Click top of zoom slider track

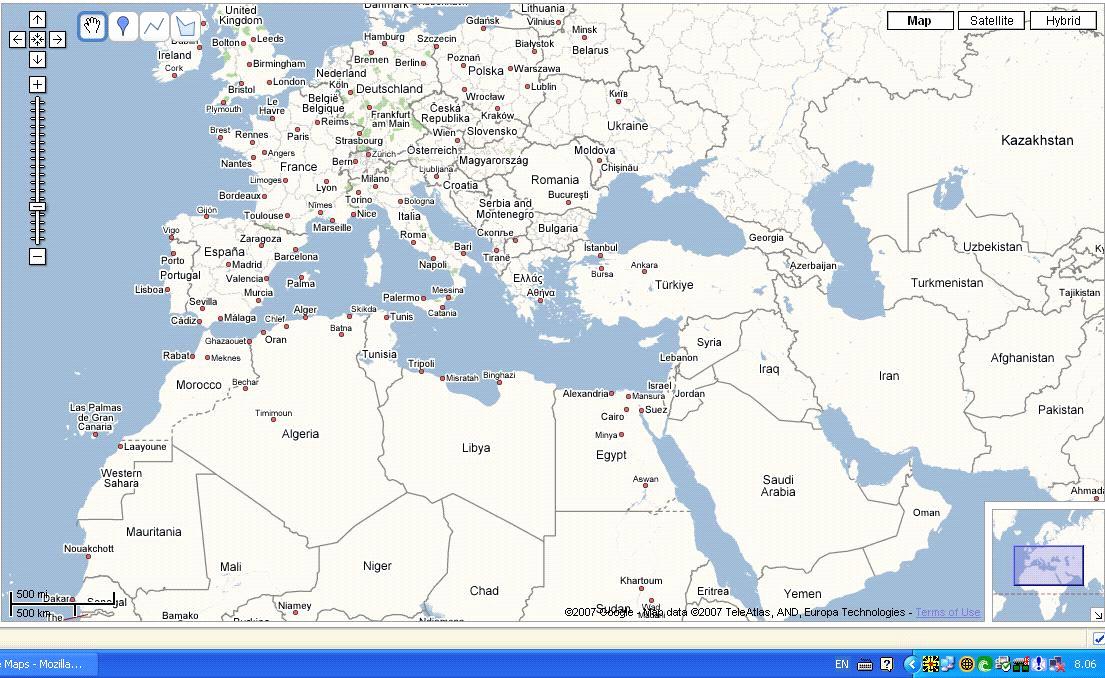pyautogui.click(x=37, y=100)
